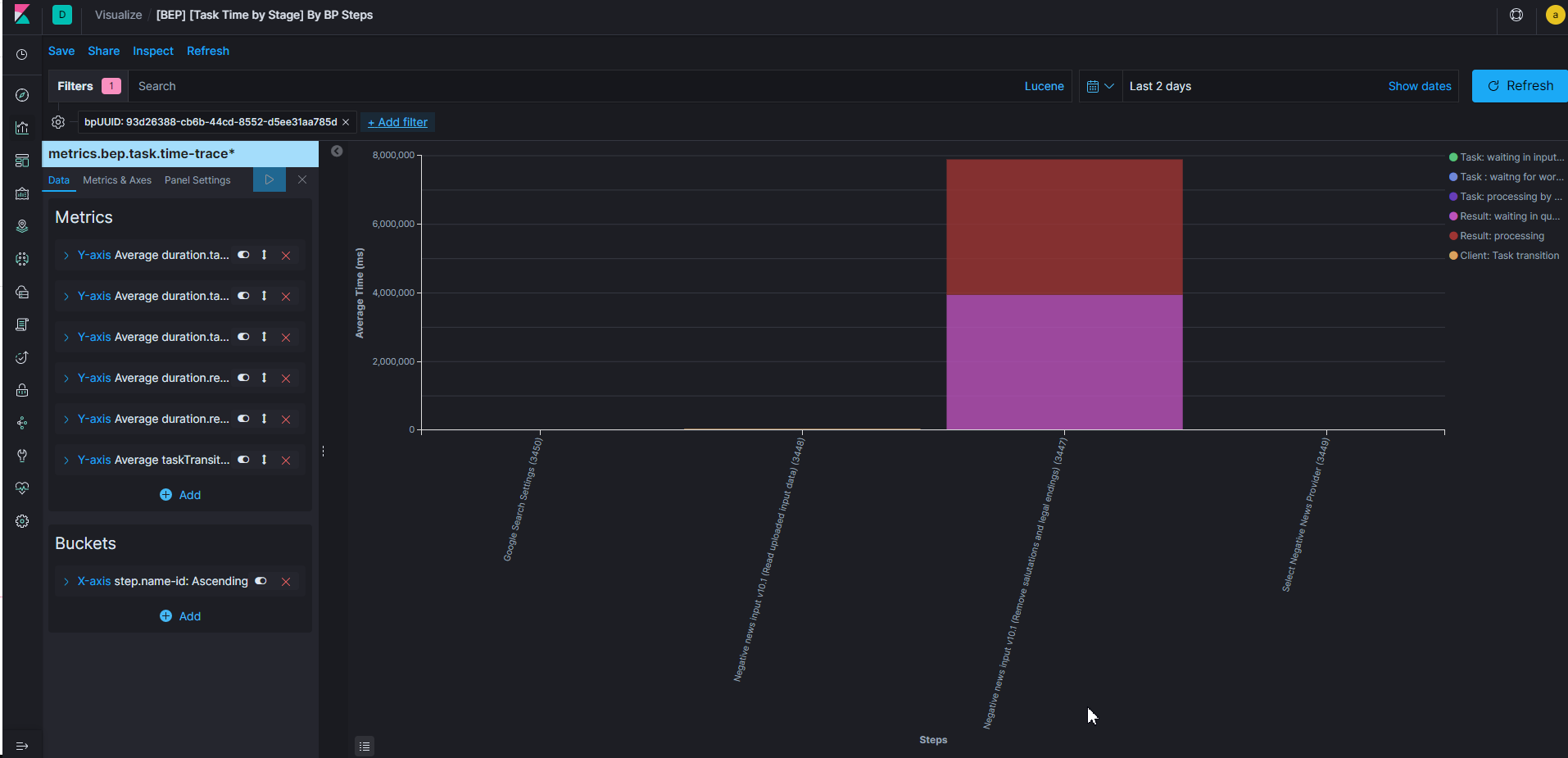Screen dimensions: 1568x758
Task: Discard changes with the X button
Action: [302, 179]
